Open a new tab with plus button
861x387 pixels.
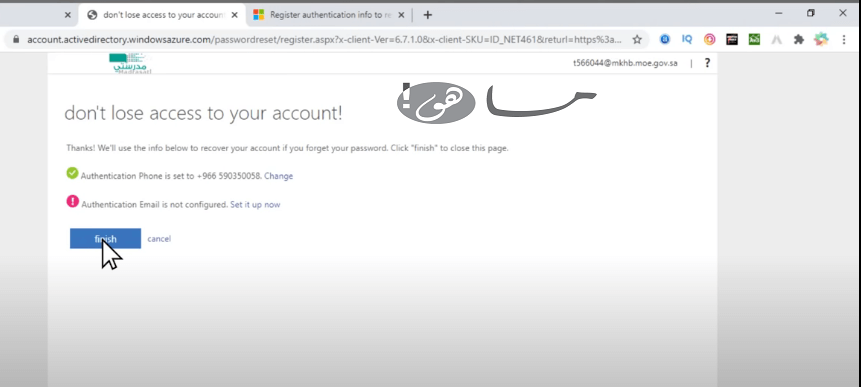click(x=428, y=15)
